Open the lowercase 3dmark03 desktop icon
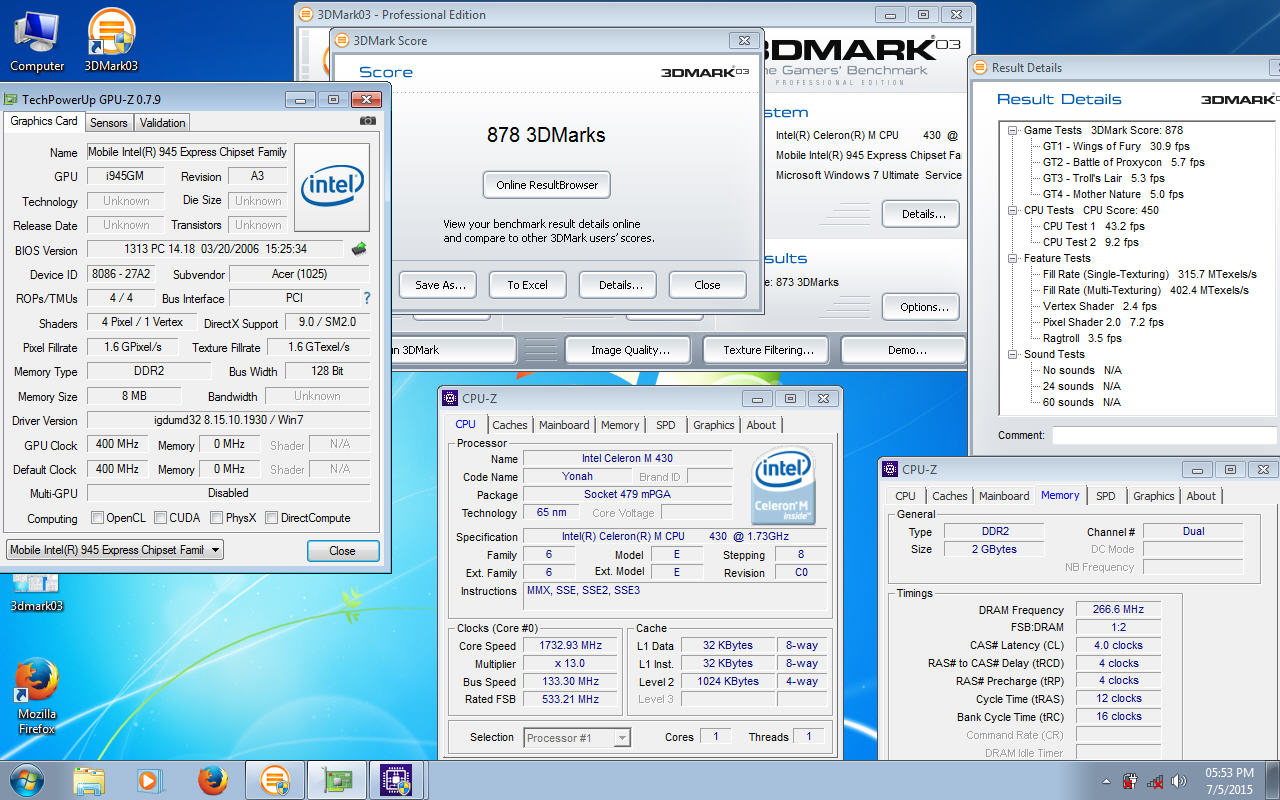Image resolution: width=1280 pixels, height=800 pixels. pos(37,592)
